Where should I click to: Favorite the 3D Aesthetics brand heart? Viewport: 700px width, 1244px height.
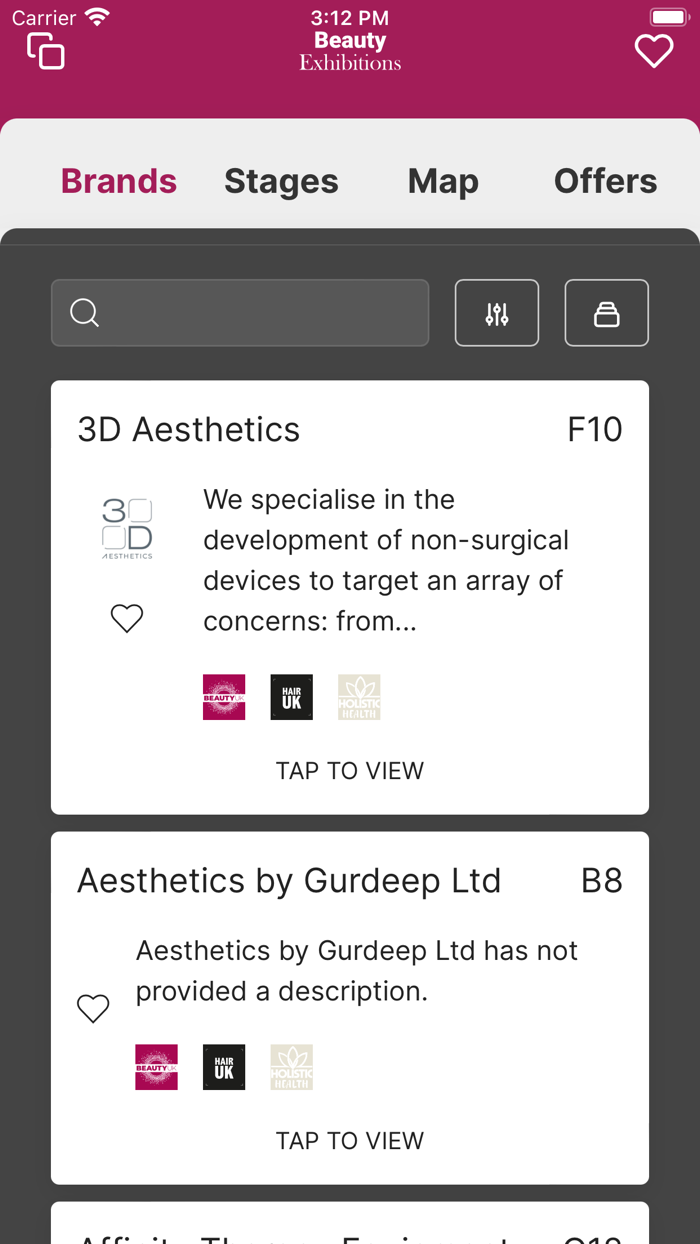click(x=127, y=618)
